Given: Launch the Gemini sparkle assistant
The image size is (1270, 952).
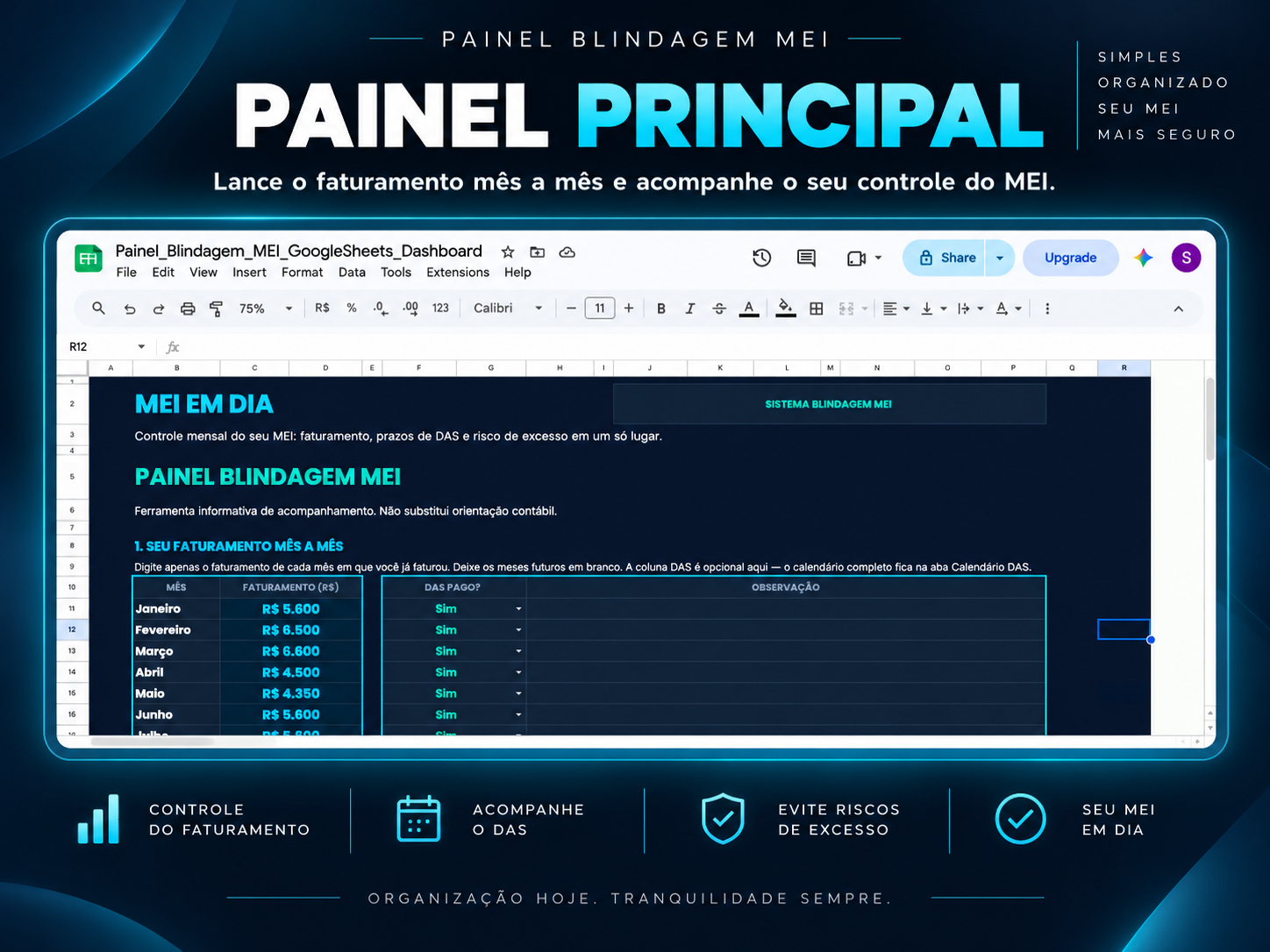Looking at the screenshot, I should 1143,258.
